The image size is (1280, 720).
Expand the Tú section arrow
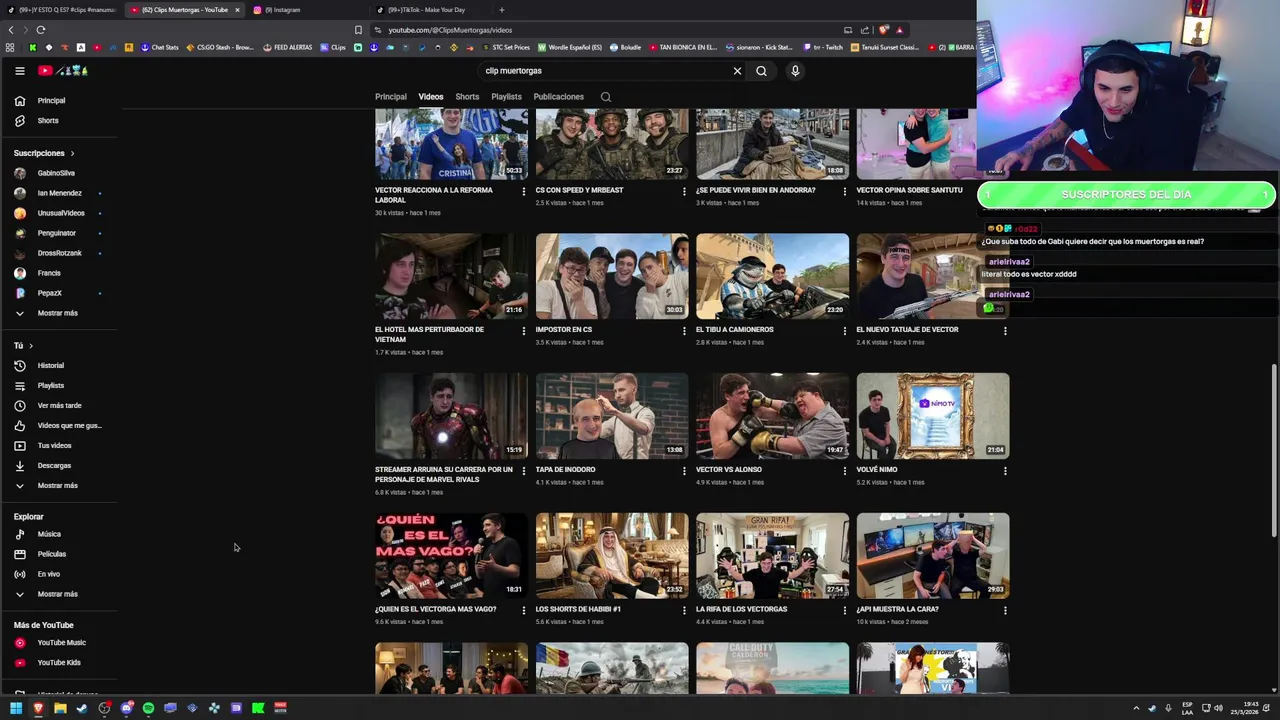click(31, 346)
